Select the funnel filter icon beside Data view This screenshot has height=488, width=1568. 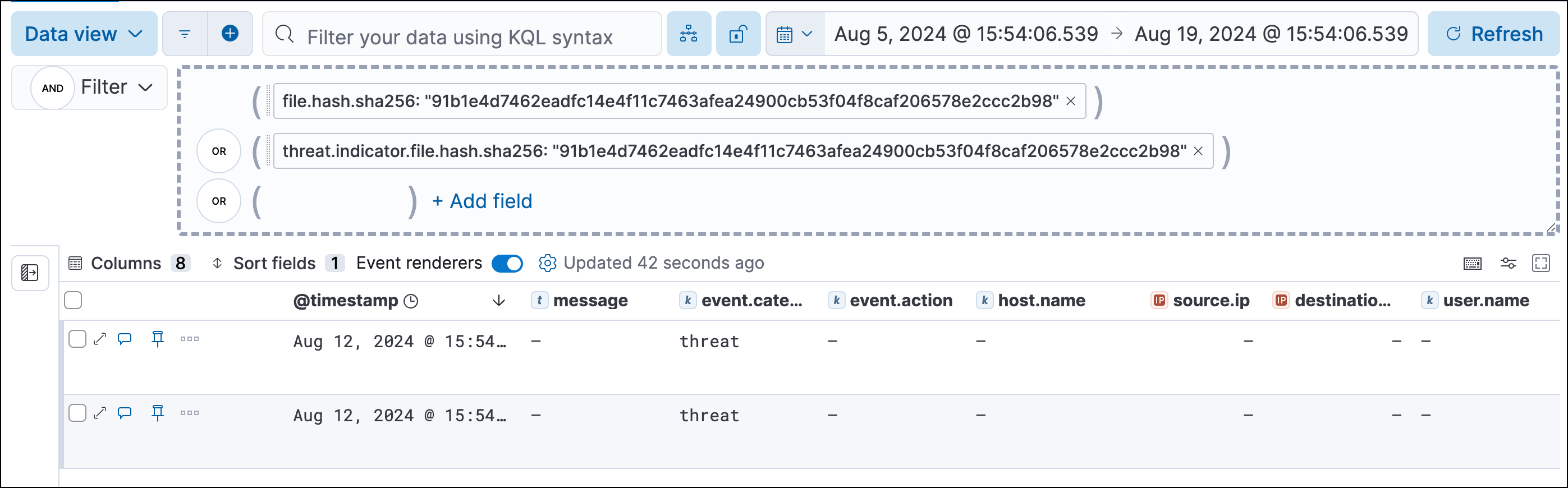pos(185,34)
